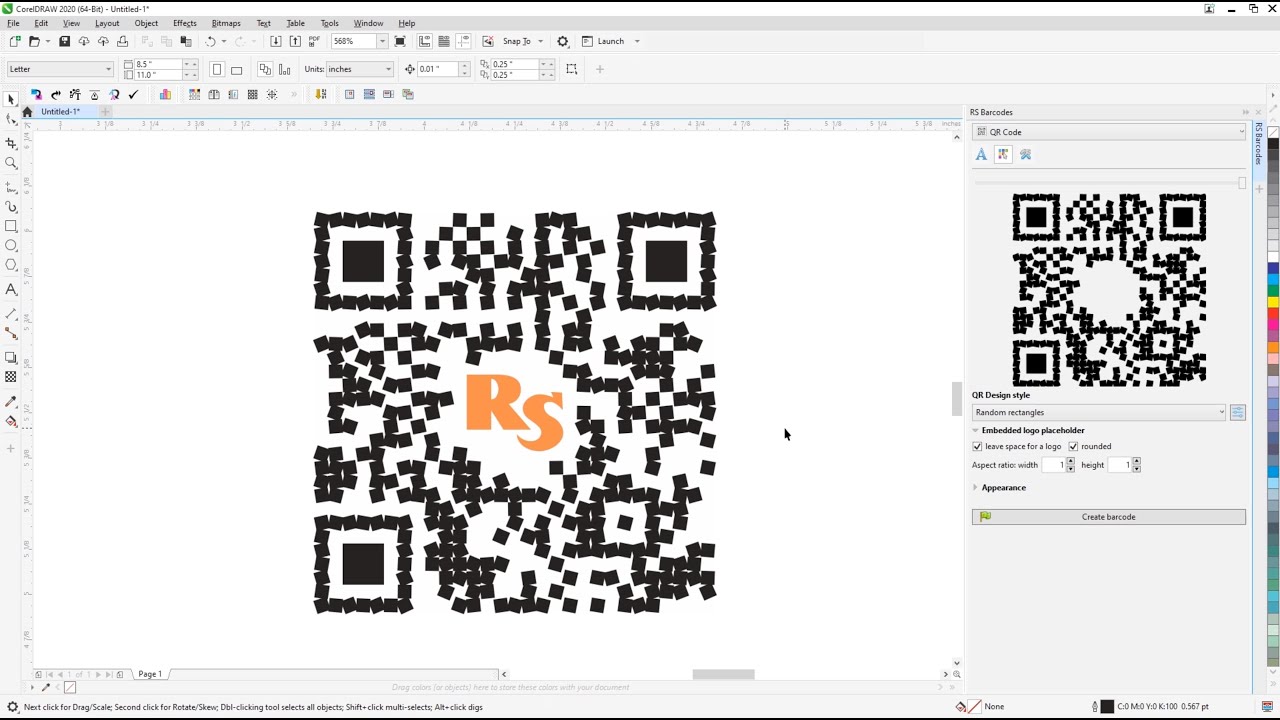Viewport: 1280px width, 720px height.
Task: Switch to the Untitled-1 document tab
Action: (60, 111)
